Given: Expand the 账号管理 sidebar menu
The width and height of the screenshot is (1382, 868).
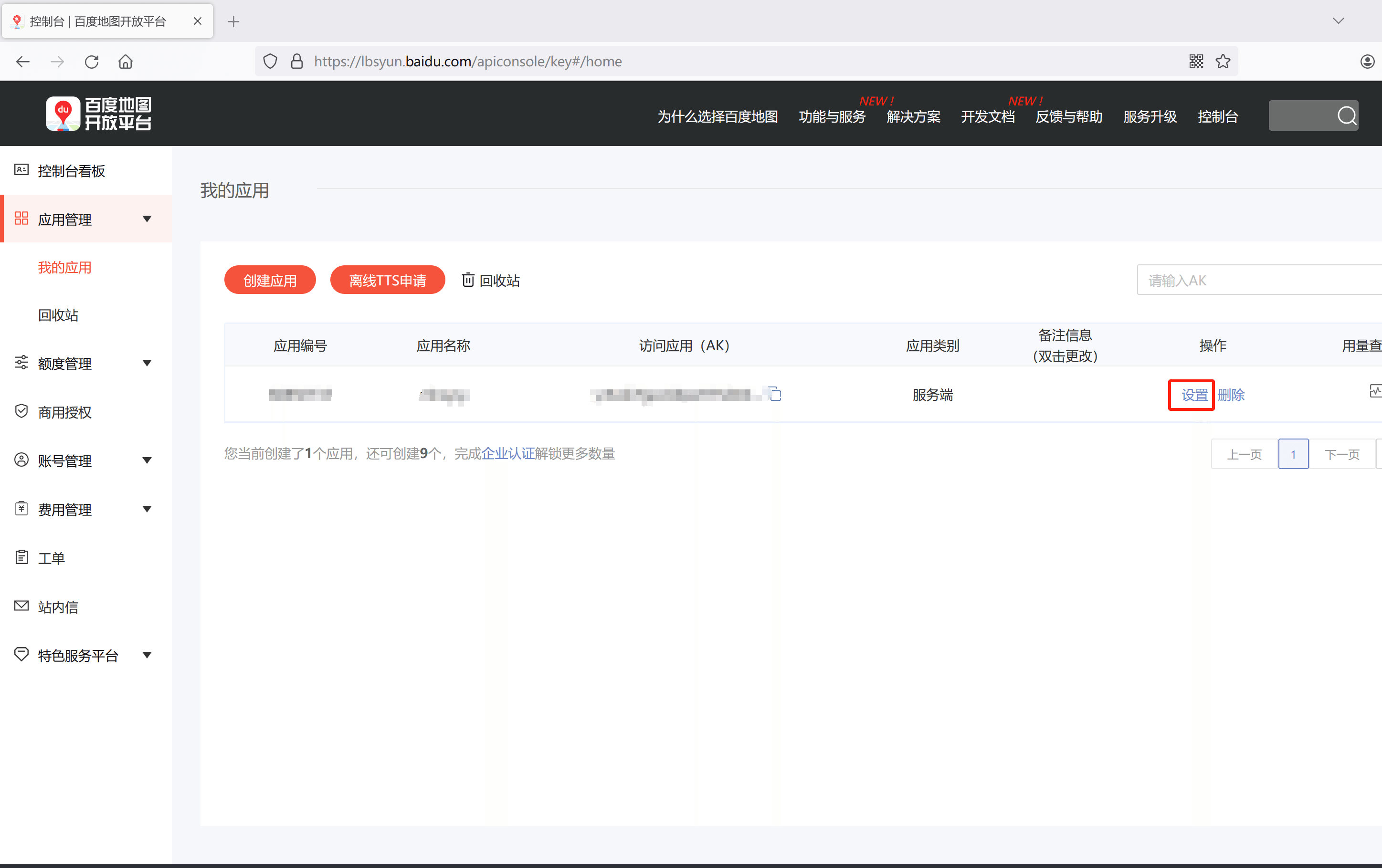Looking at the screenshot, I should click(147, 460).
